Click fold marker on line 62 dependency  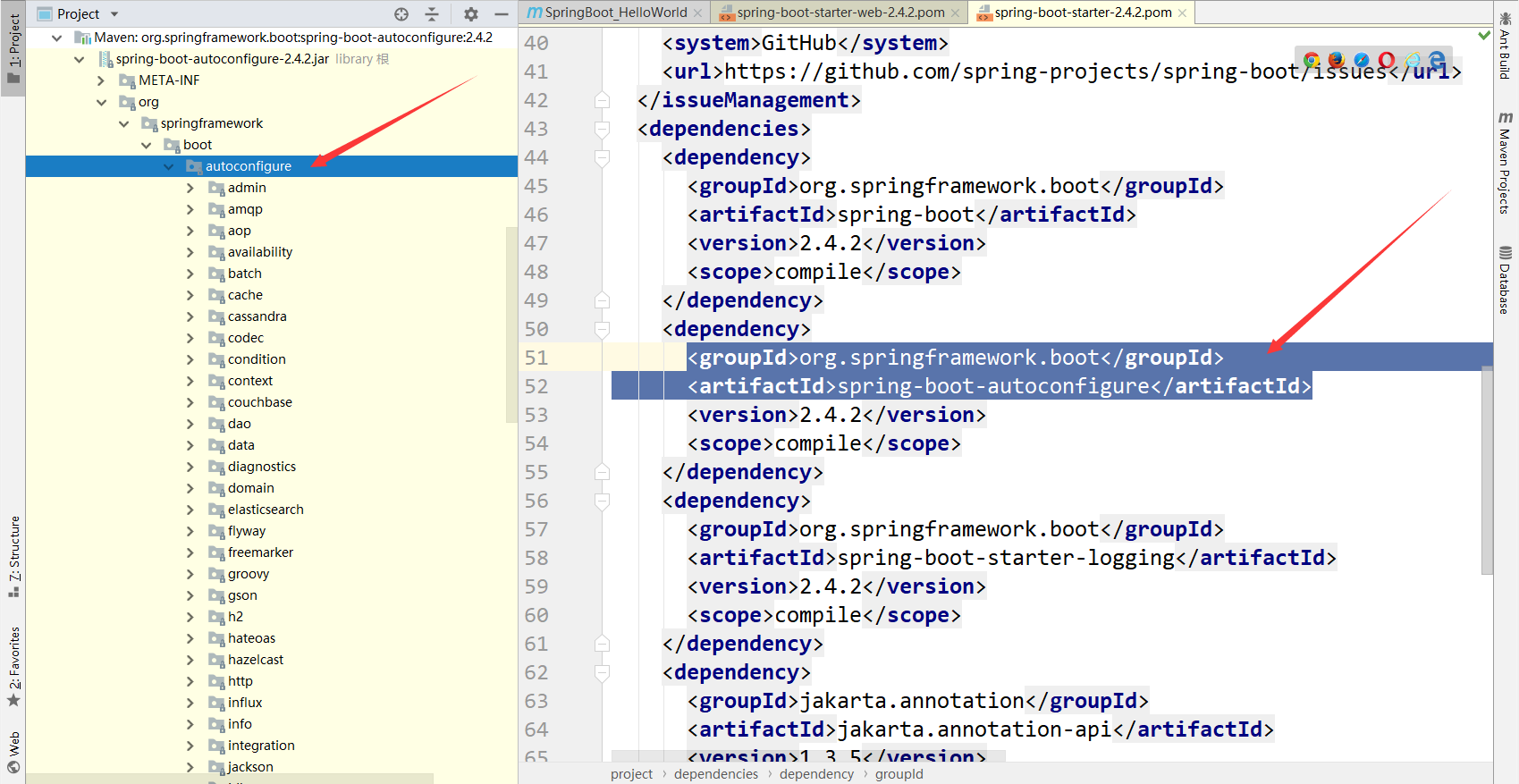(x=602, y=672)
